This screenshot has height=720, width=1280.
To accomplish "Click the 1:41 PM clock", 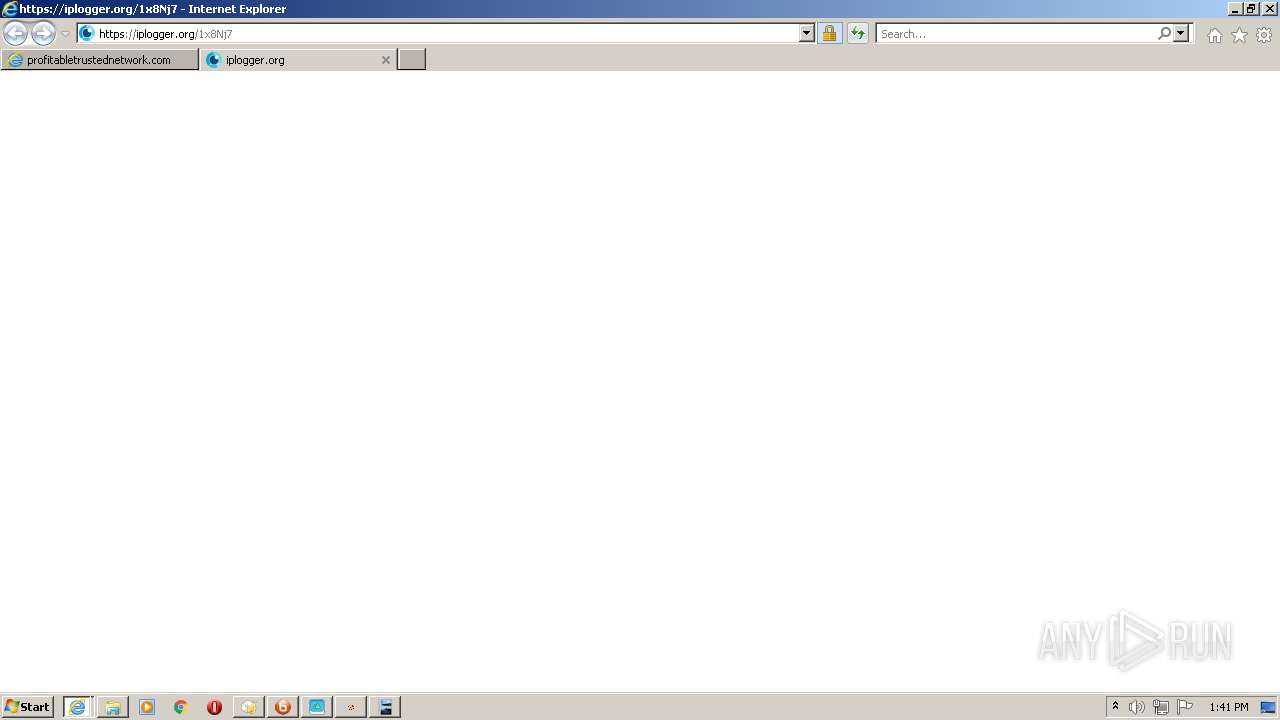I will point(1229,707).
